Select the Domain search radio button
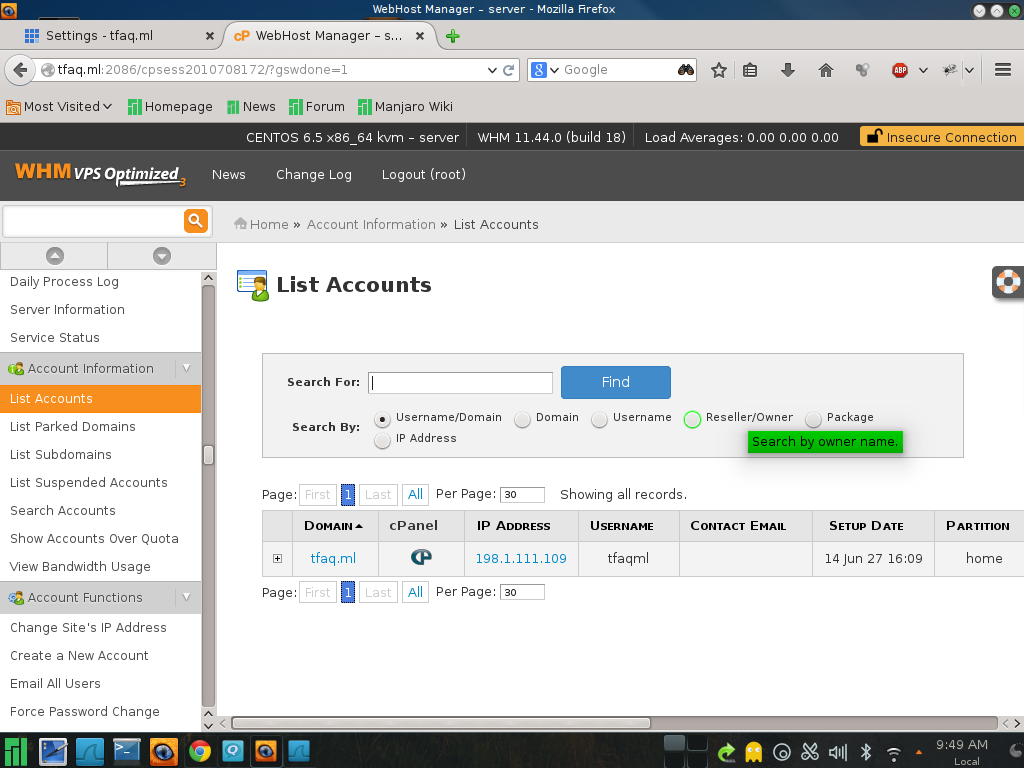Viewport: 1024px width, 768px height. click(522, 419)
